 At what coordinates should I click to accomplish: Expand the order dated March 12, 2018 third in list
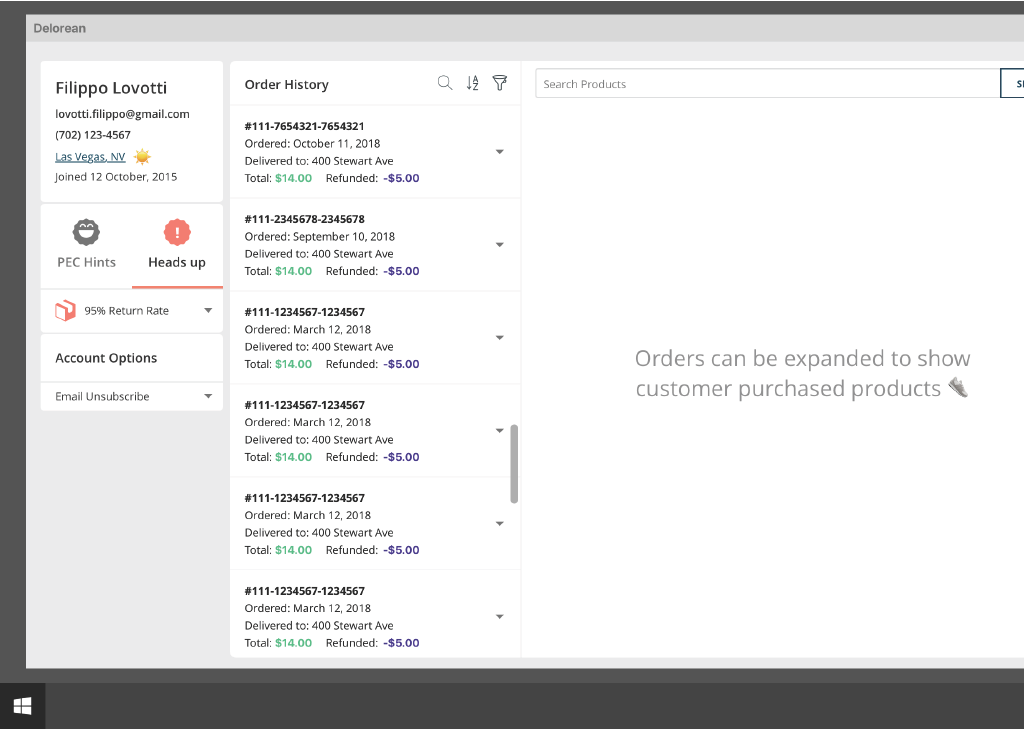tap(500, 338)
